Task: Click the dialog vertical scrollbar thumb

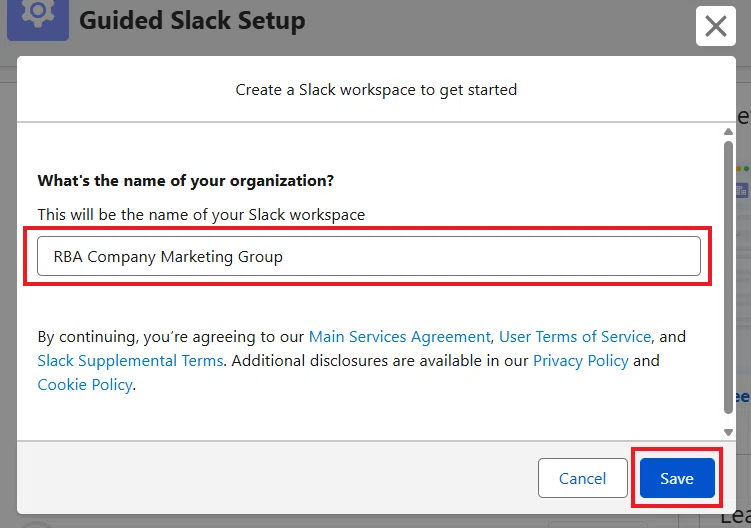Action: [x=728, y=277]
